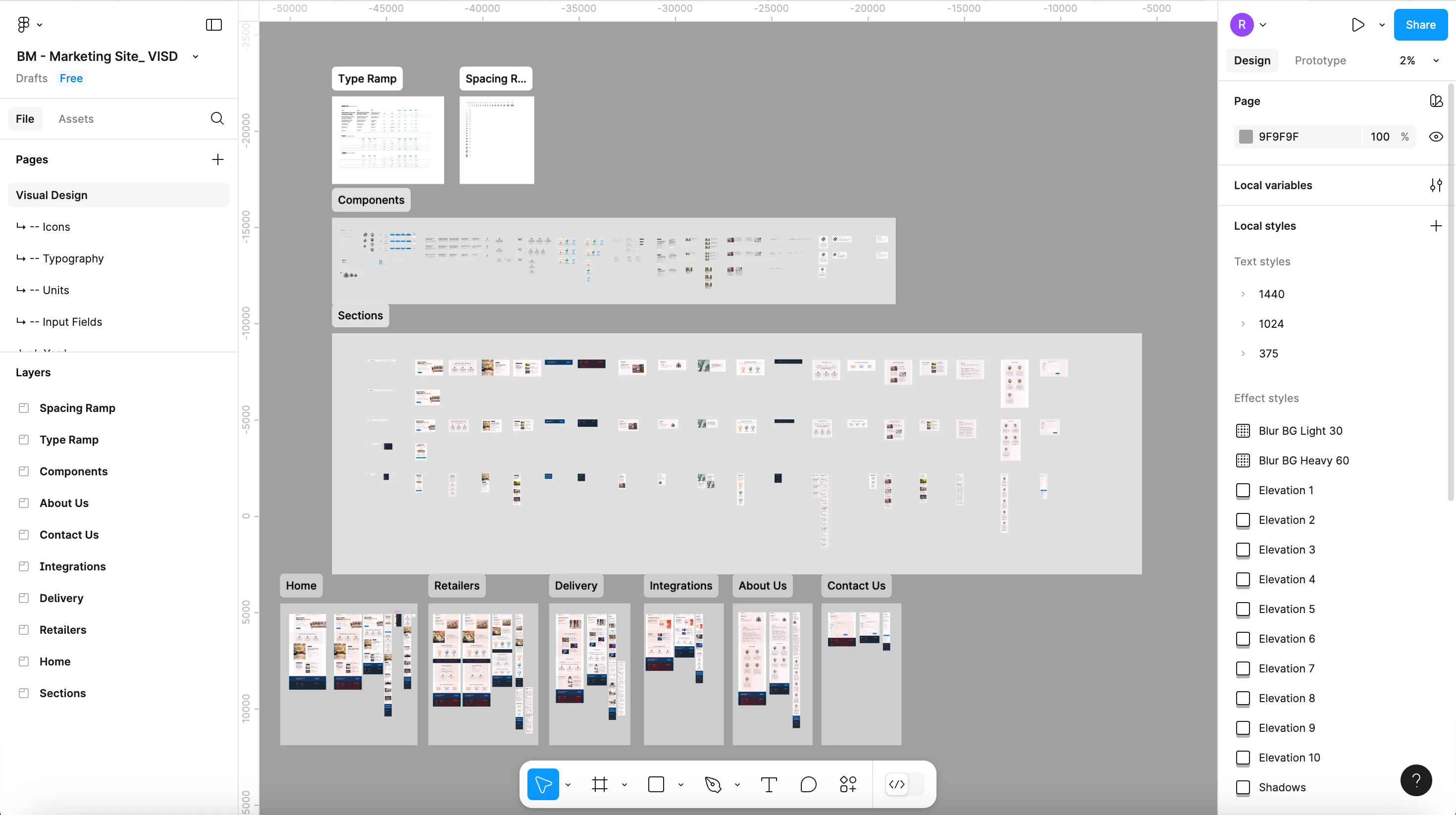Screen dimensions: 1456x815
Task: Open file name dropdown chevron
Action: click(x=196, y=56)
